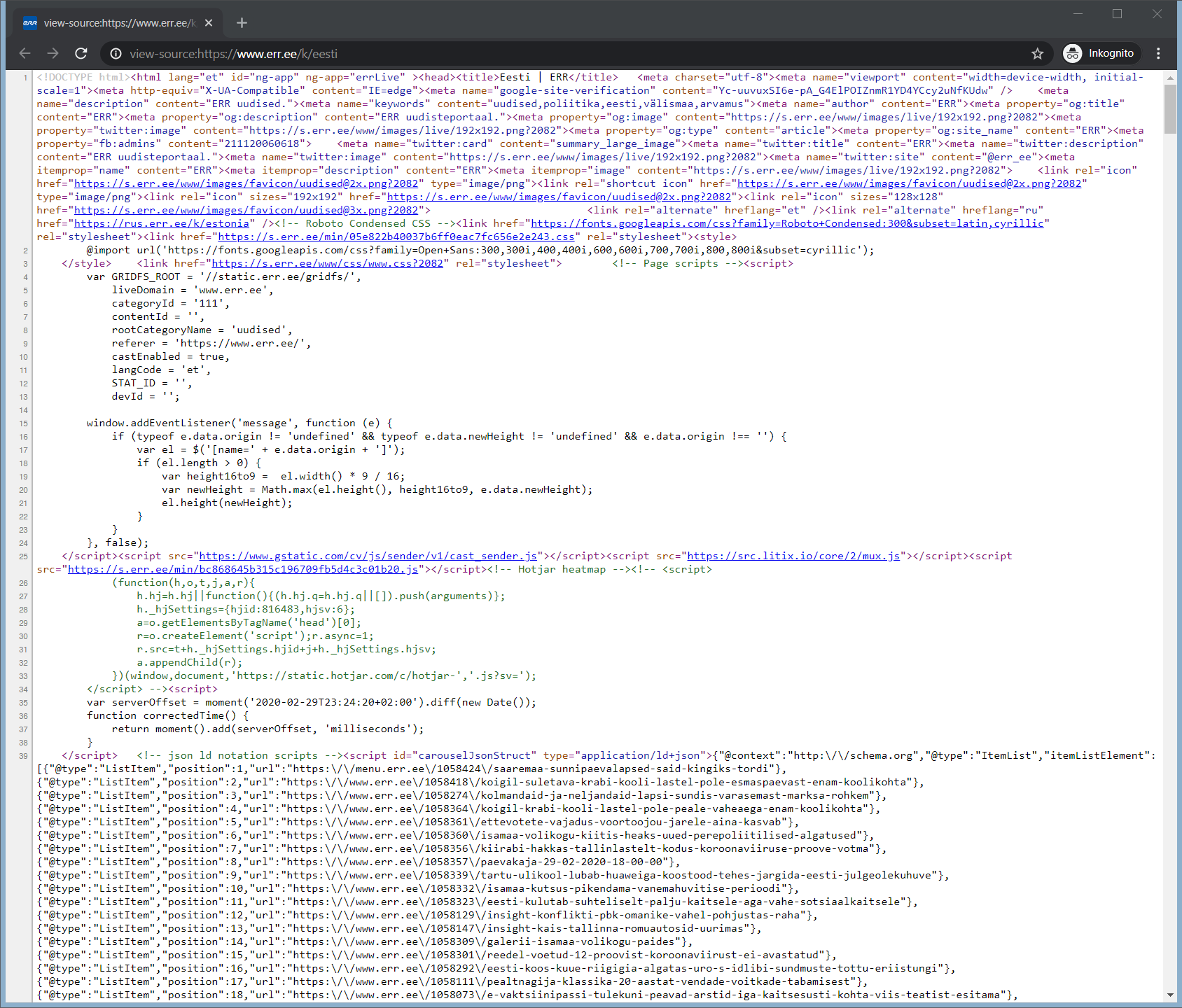1182x1008 pixels.
Task: Reload the page with refresh icon
Action: (x=81, y=53)
